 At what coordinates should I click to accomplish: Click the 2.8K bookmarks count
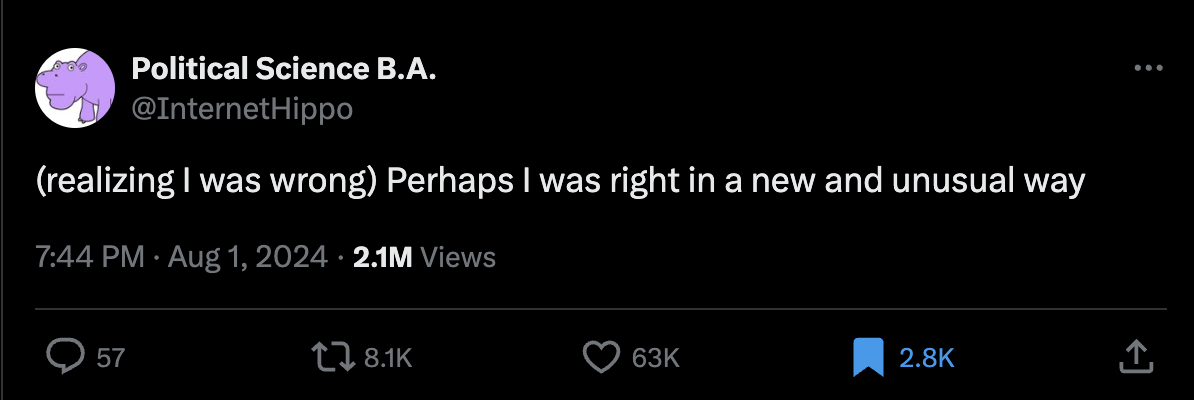[926, 357]
